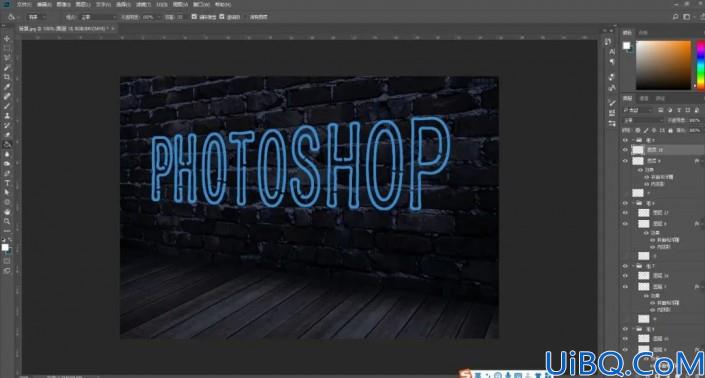The height and width of the screenshot is (378, 705).
Task: Select the Healing Brush tool
Action: 7,97
